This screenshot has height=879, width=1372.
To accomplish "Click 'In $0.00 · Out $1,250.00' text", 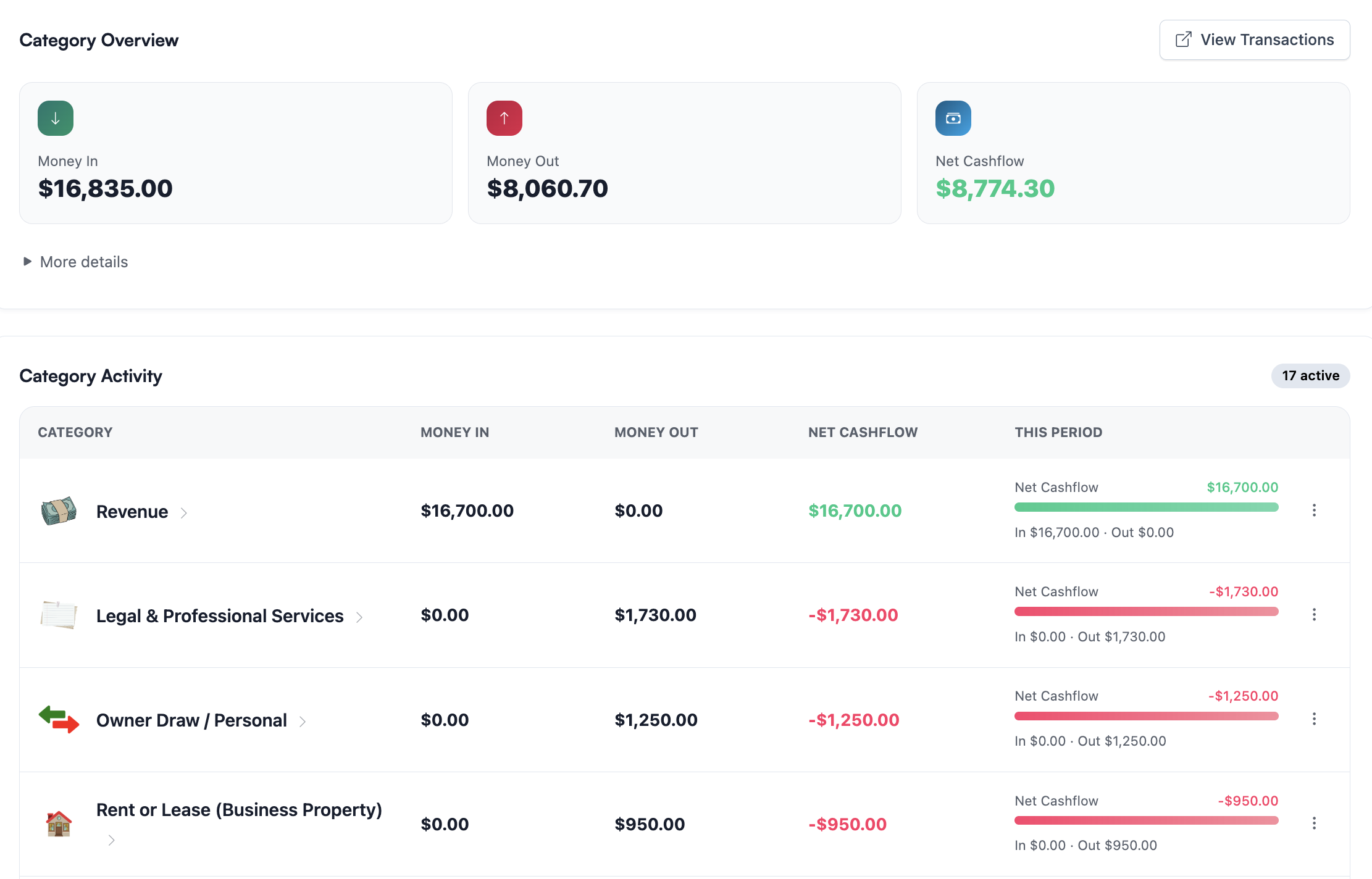I will (1090, 741).
